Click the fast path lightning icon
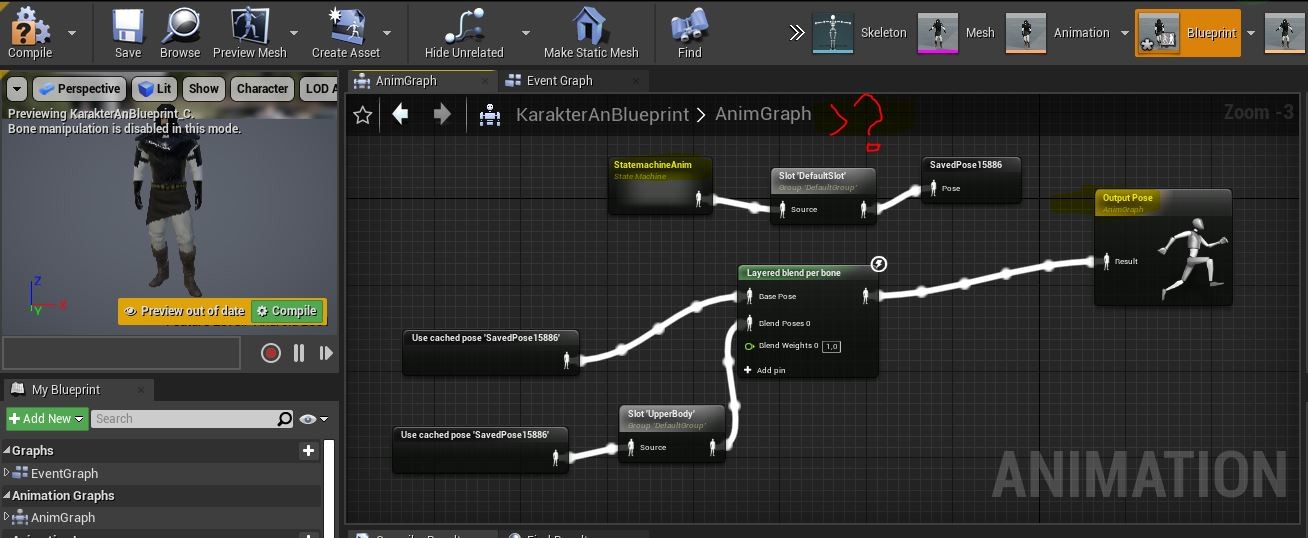This screenshot has height=538, width=1308. [x=878, y=264]
